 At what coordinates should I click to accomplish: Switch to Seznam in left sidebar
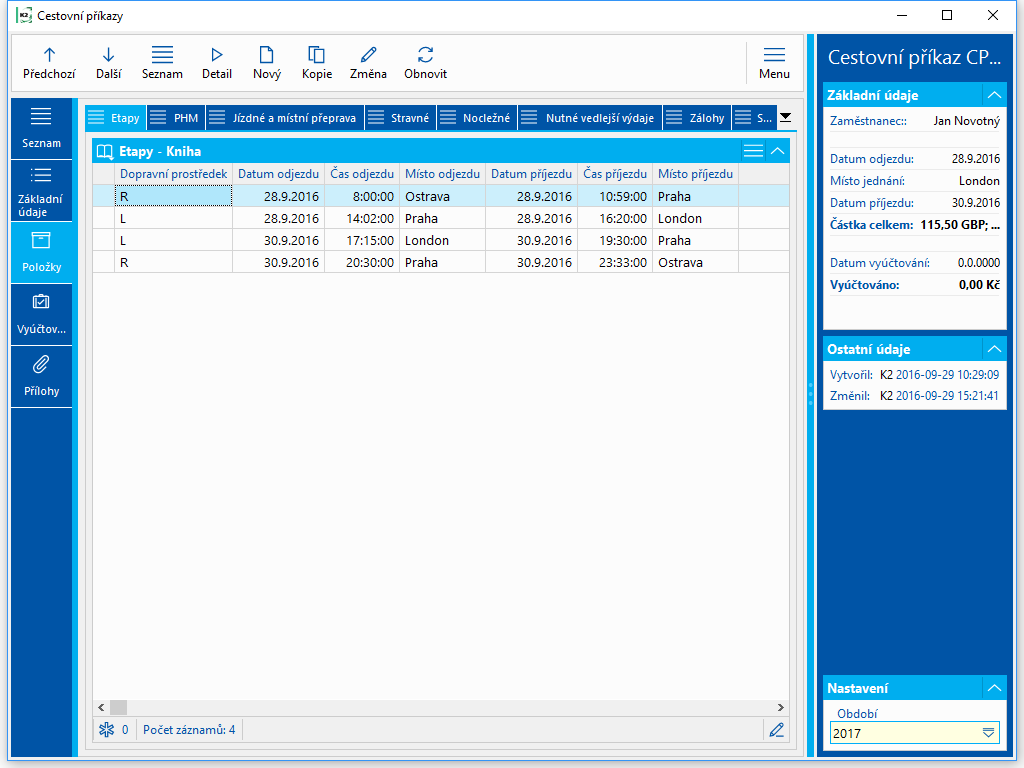tap(41, 128)
